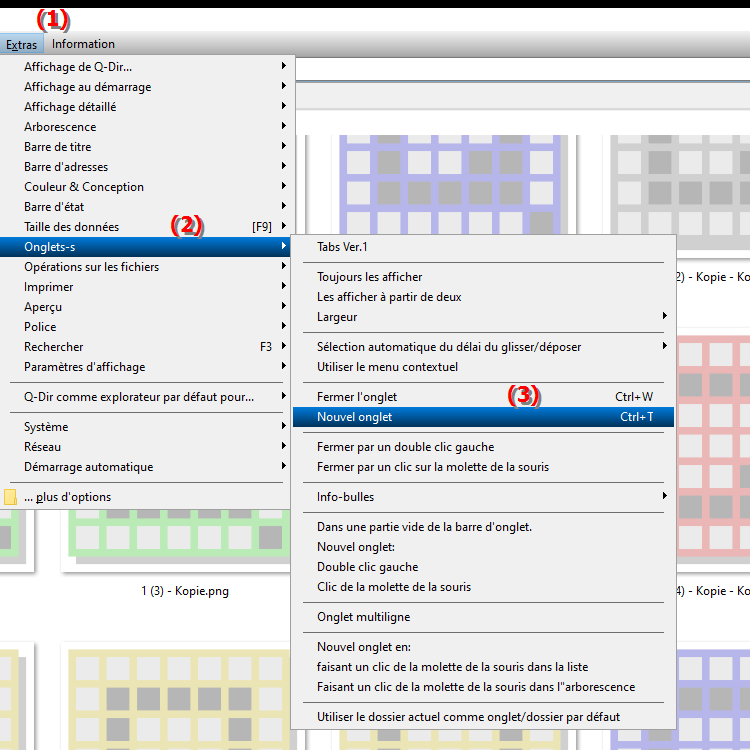The width and height of the screenshot is (750, 750).
Task: Open Couleur & Conception submenu
Action: [147, 187]
